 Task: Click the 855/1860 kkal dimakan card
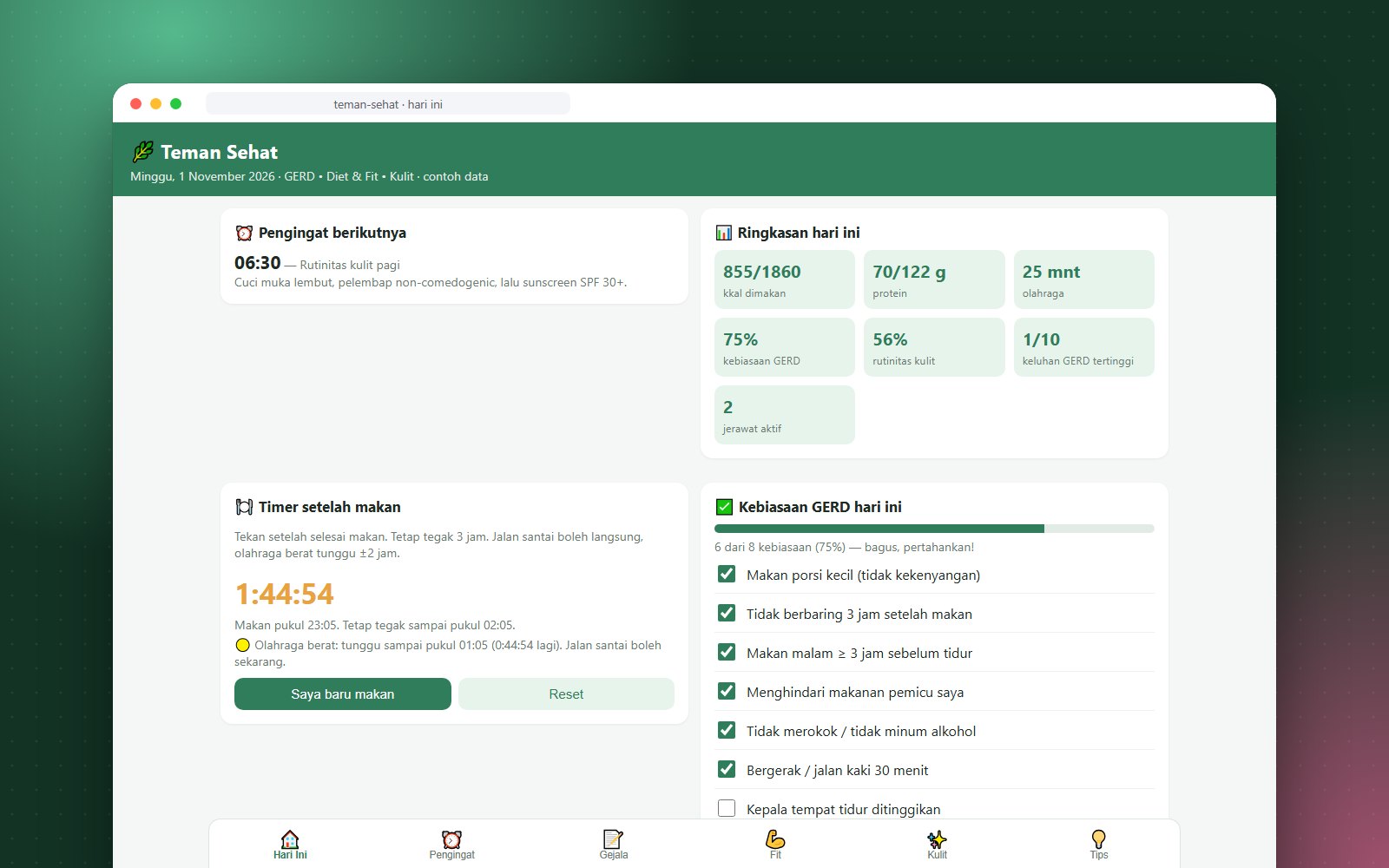pyautogui.click(x=785, y=279)
